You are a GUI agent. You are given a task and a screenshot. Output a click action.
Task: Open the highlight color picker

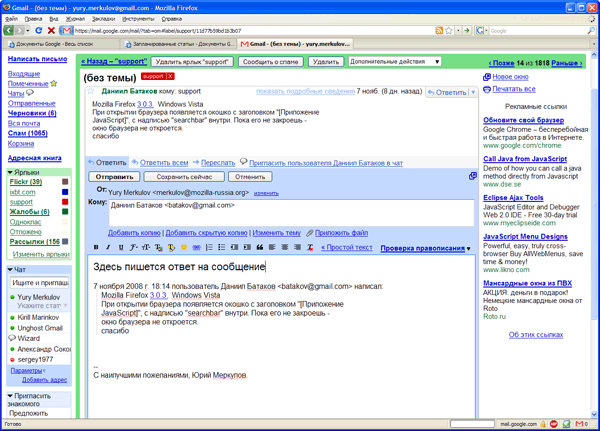[x=171, y=247]
